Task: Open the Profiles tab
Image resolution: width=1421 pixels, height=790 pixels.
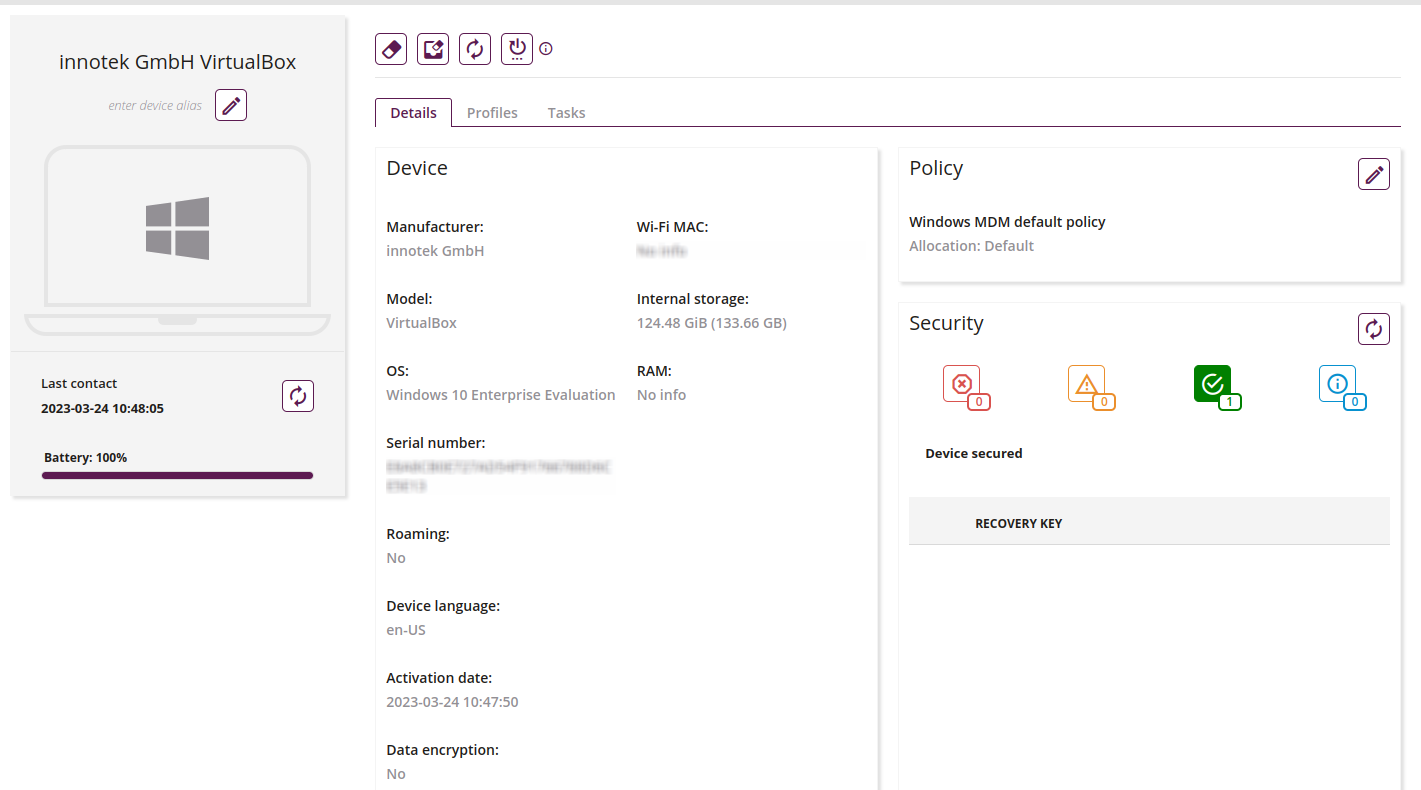Action: click(492, 113)
